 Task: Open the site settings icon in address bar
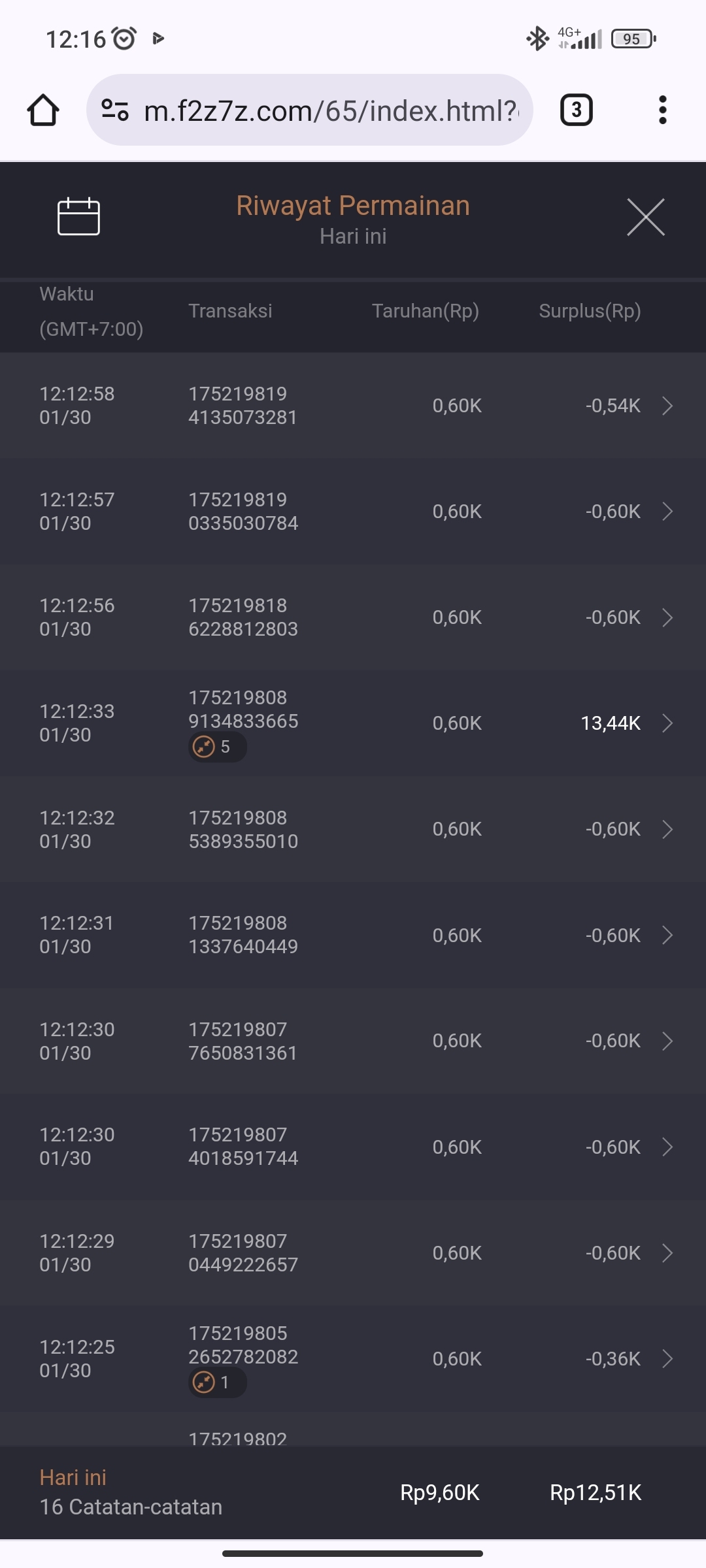point(115,110)
